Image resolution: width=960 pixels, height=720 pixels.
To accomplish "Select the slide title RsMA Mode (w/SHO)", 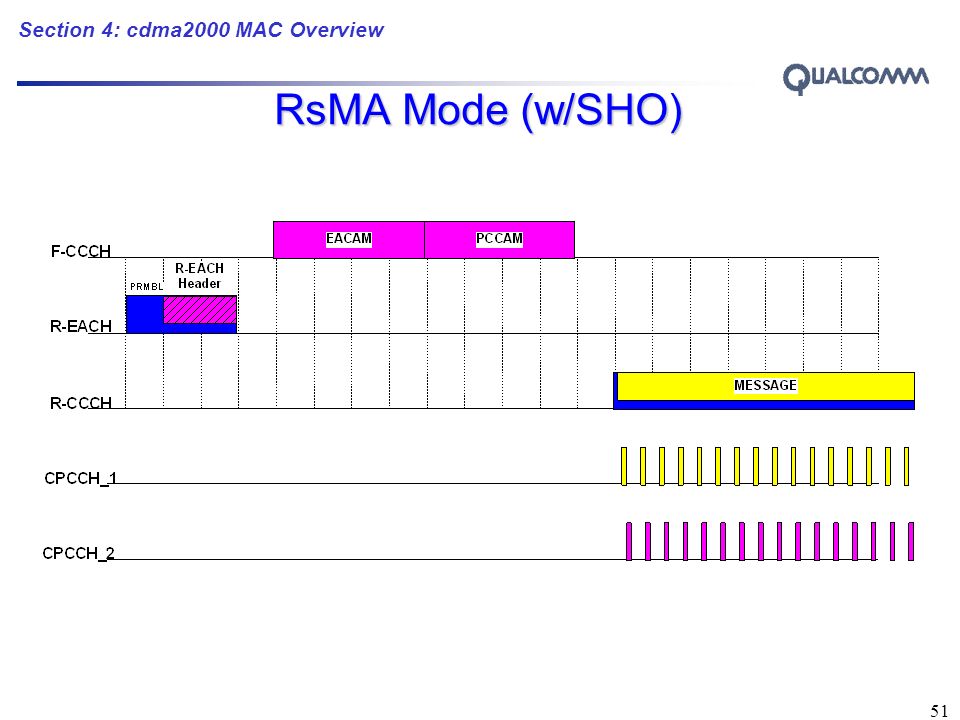I will coord(478,110).
